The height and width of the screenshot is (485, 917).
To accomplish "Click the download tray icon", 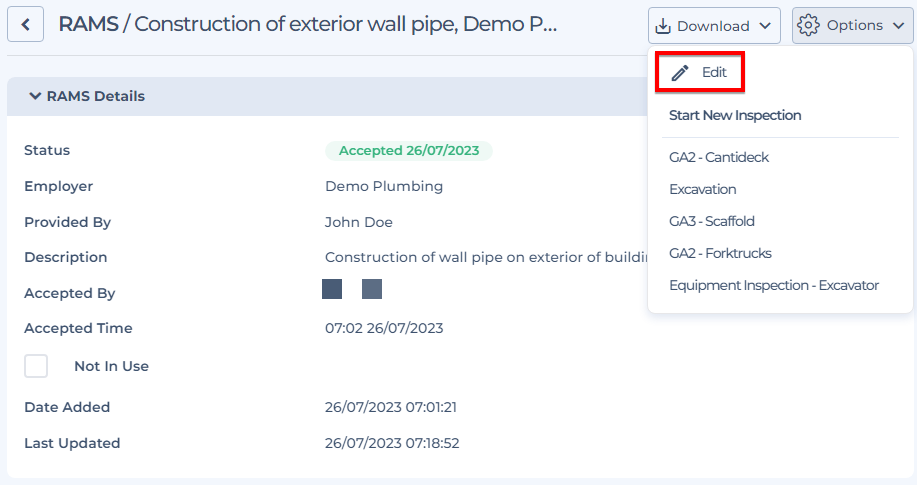I will pyautogui.click(x=663, y=26).
